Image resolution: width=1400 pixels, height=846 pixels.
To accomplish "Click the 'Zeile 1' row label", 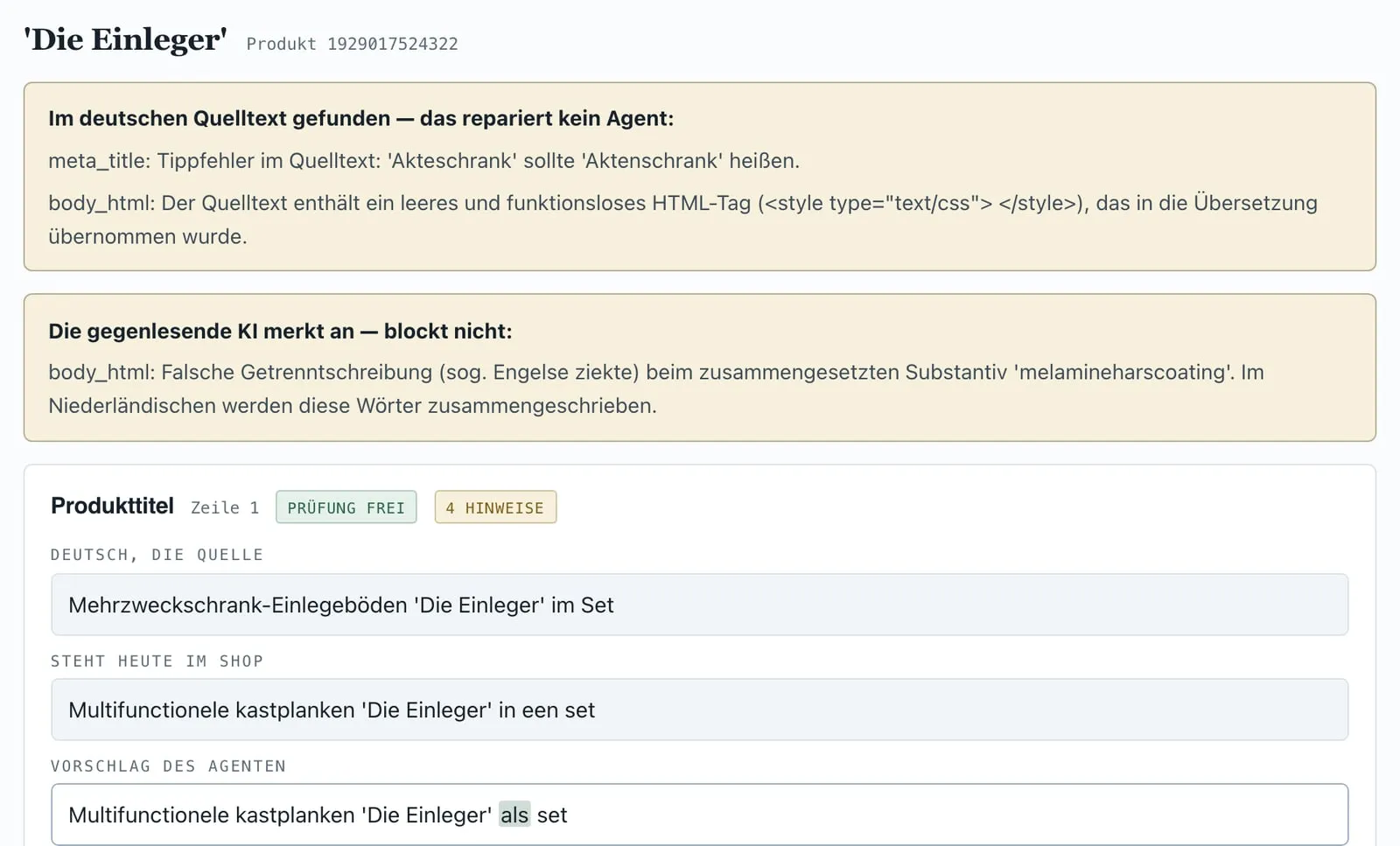I will click(225, 507).
